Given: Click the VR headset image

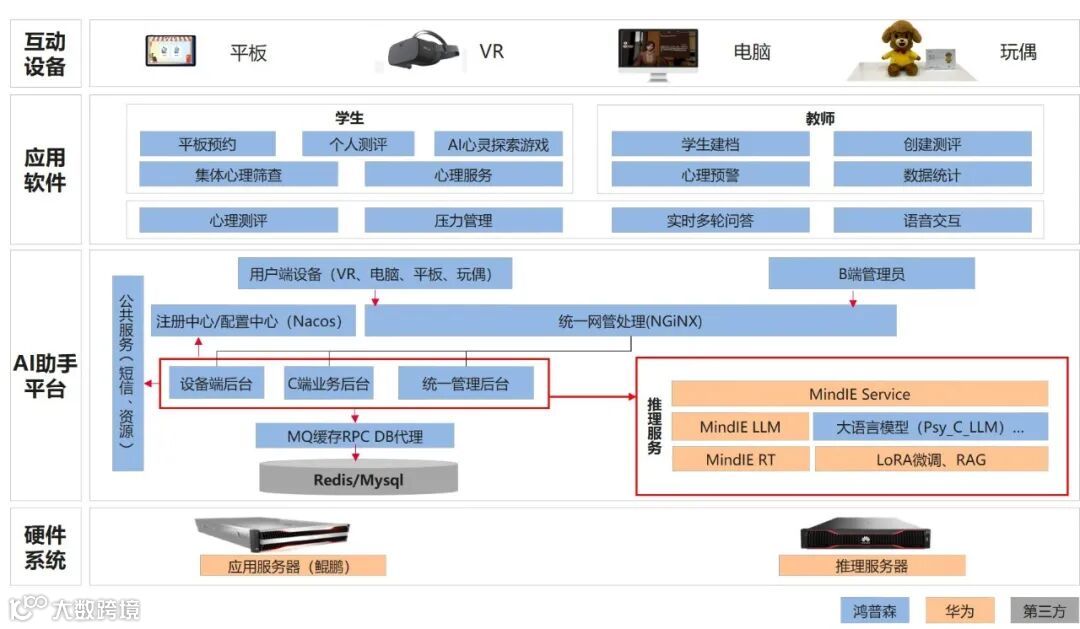Looking at the screenshot, I should 423,50.
